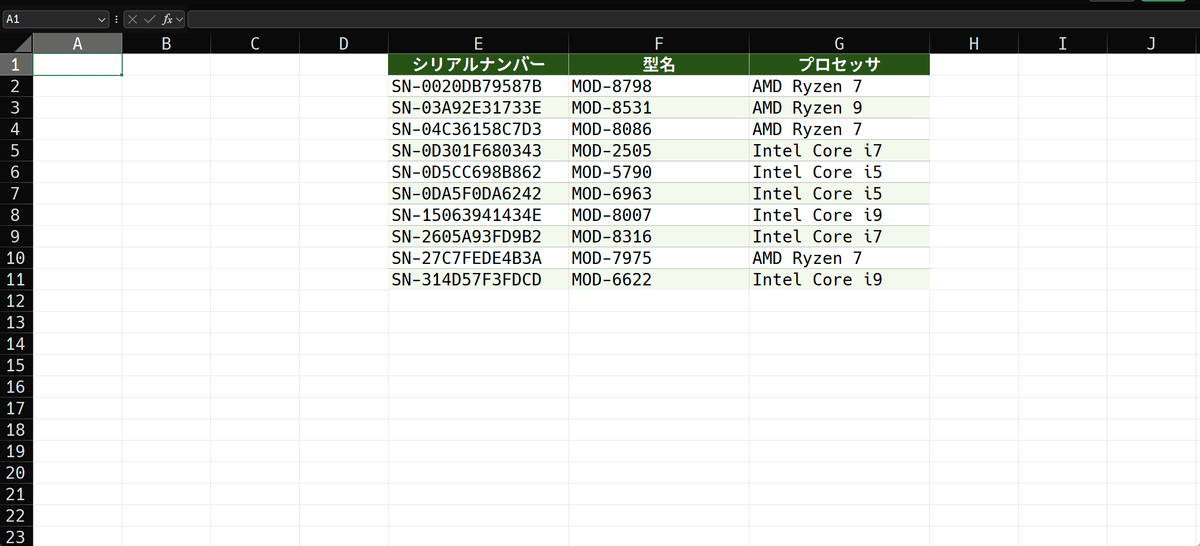Click the three-dot handle beside Name Box
Screen dimensions: 1200x546
click(117, 19)
